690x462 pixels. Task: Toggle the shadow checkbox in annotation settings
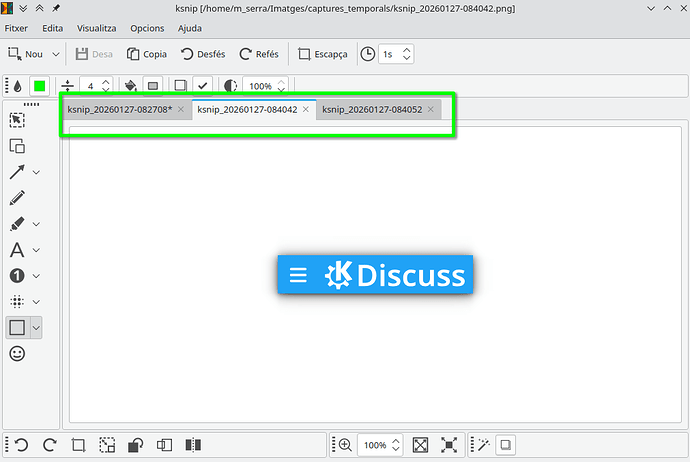202,86
